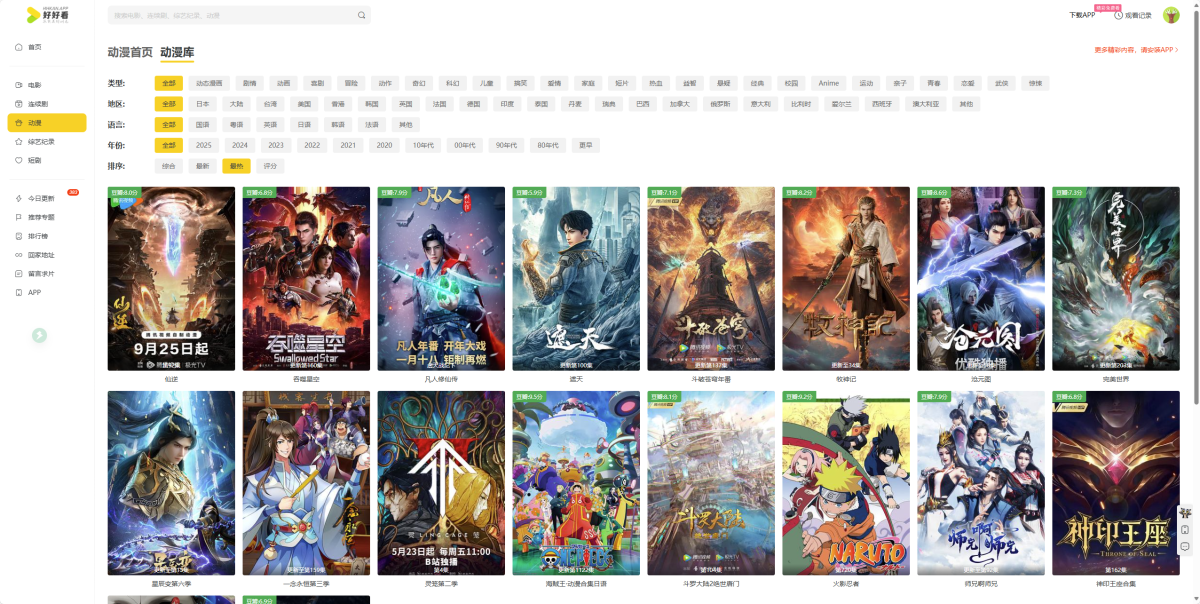Click the 推荐专题 flag icon

[x=19, y=217]
